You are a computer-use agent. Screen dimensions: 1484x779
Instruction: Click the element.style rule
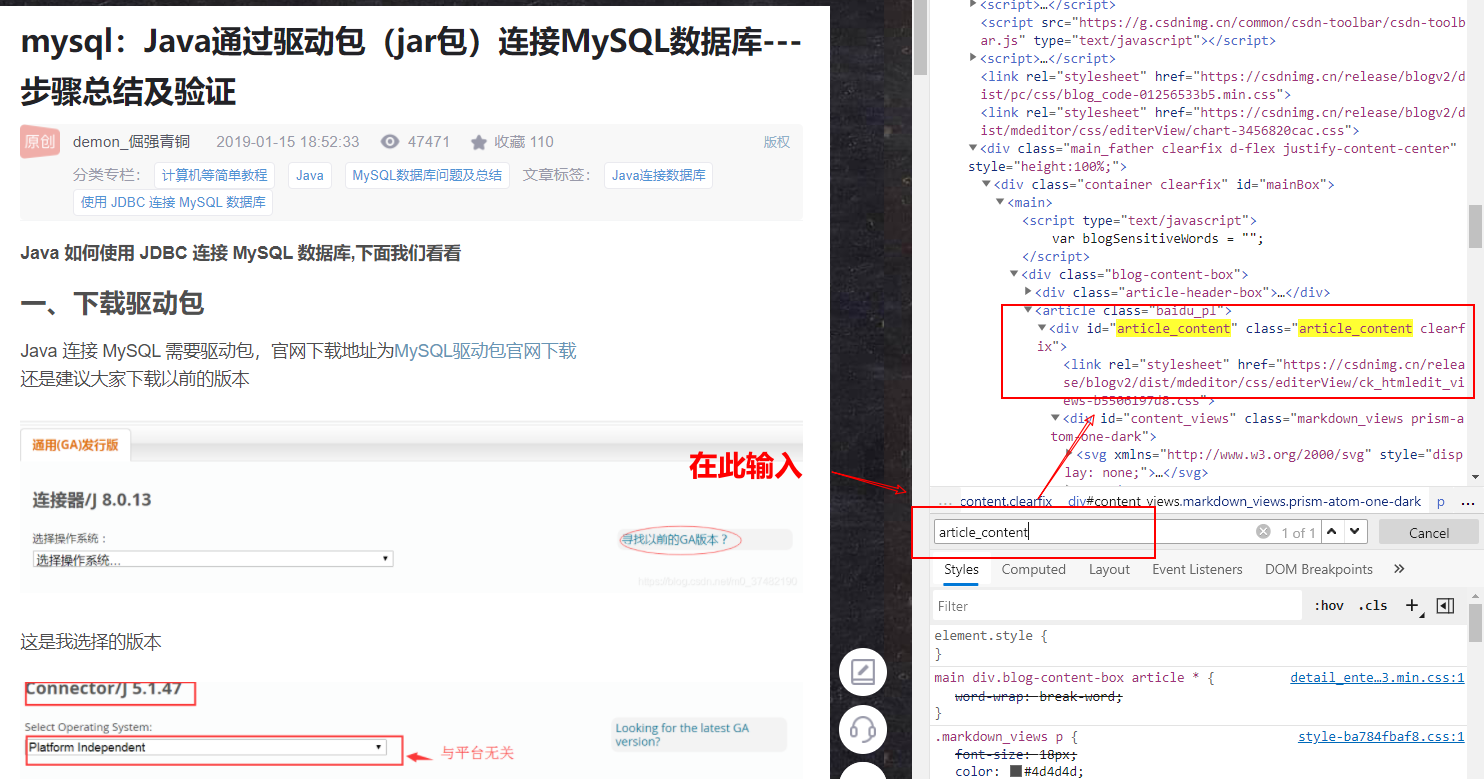coord(990,635)
